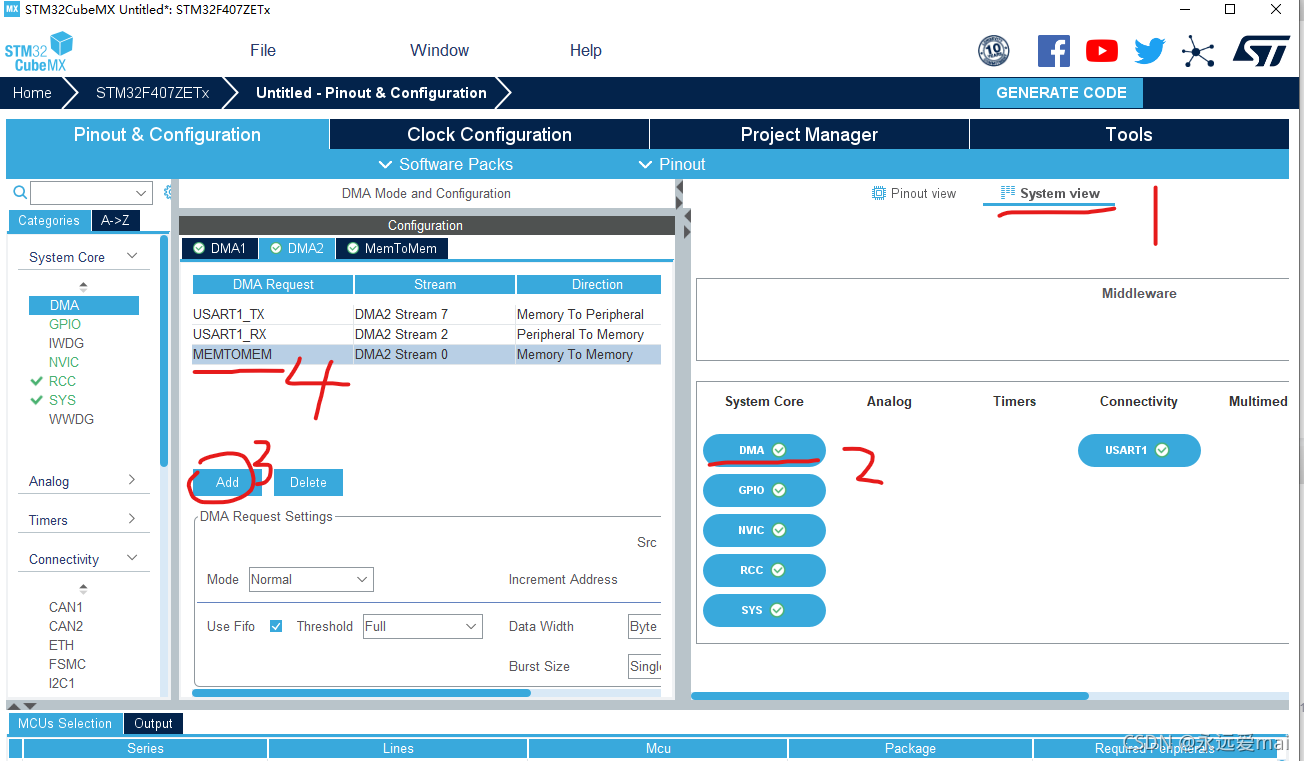1304x761 pixels.
Task: Open the Mode dropdown set to Normal
Action: pos(310,579)
